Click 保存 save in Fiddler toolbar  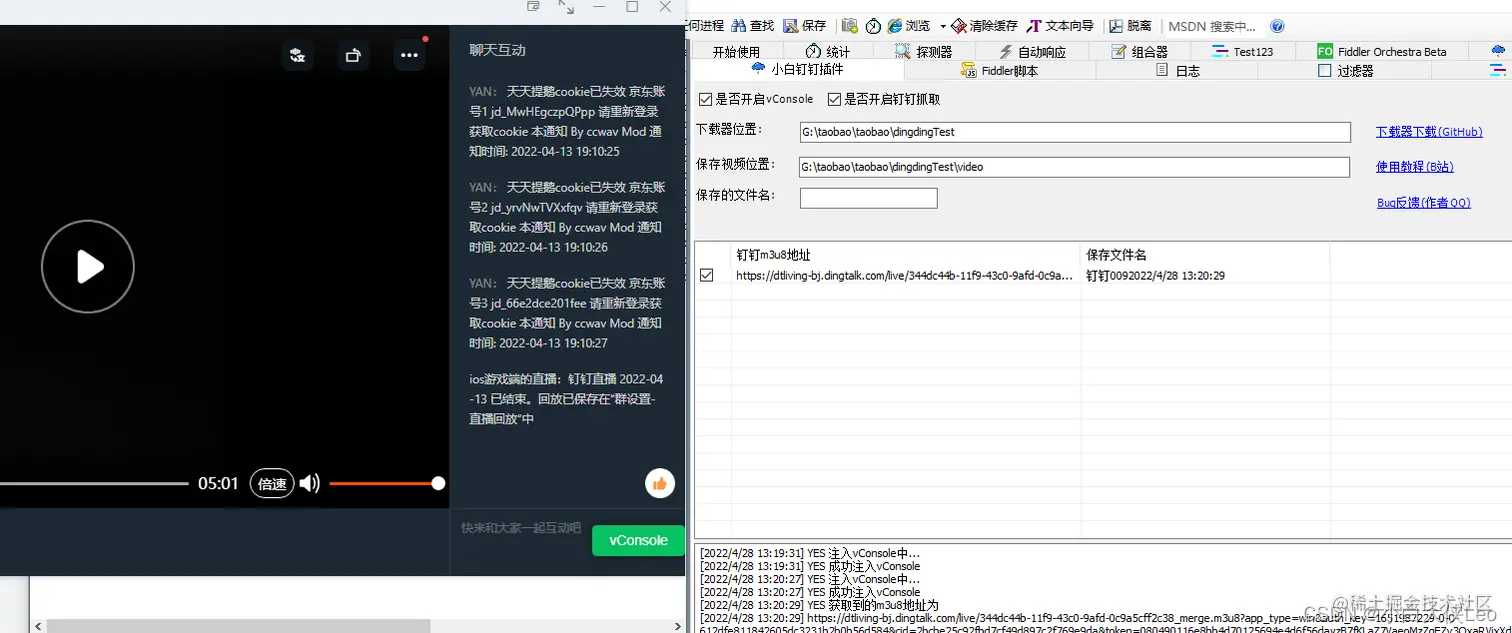click(x=805, y=26)
